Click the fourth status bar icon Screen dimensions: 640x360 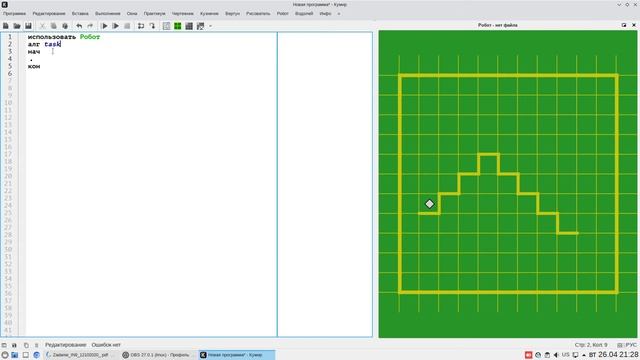coord(36,345)
